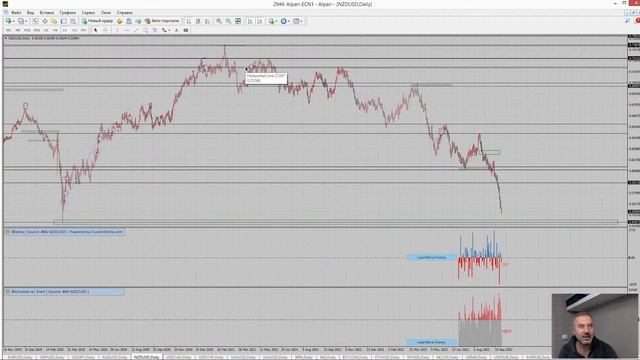The height and width of the screenshot is (360, 640).
Task: Open the Indicators list icon
Action: point(271,21)
